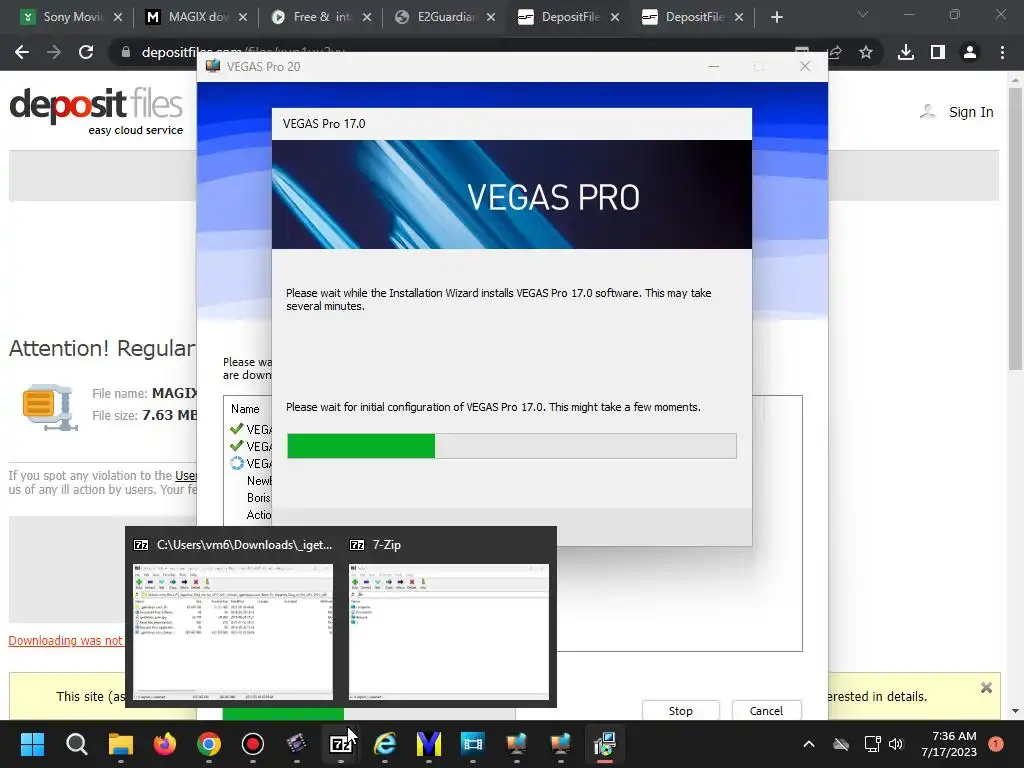The width and height of the screenshot is (1024, 768).
Task: Click the VEGAS Pro 17.0 install progress bar
Action: 512,446
